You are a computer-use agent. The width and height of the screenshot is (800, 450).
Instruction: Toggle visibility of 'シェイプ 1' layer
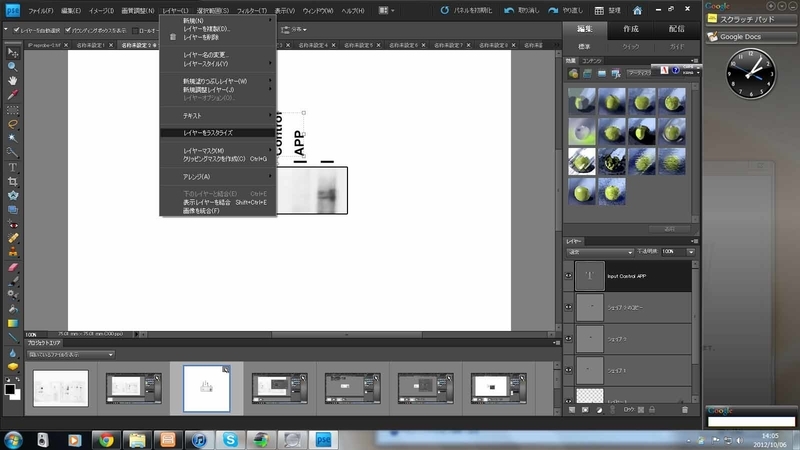[568, 370]
